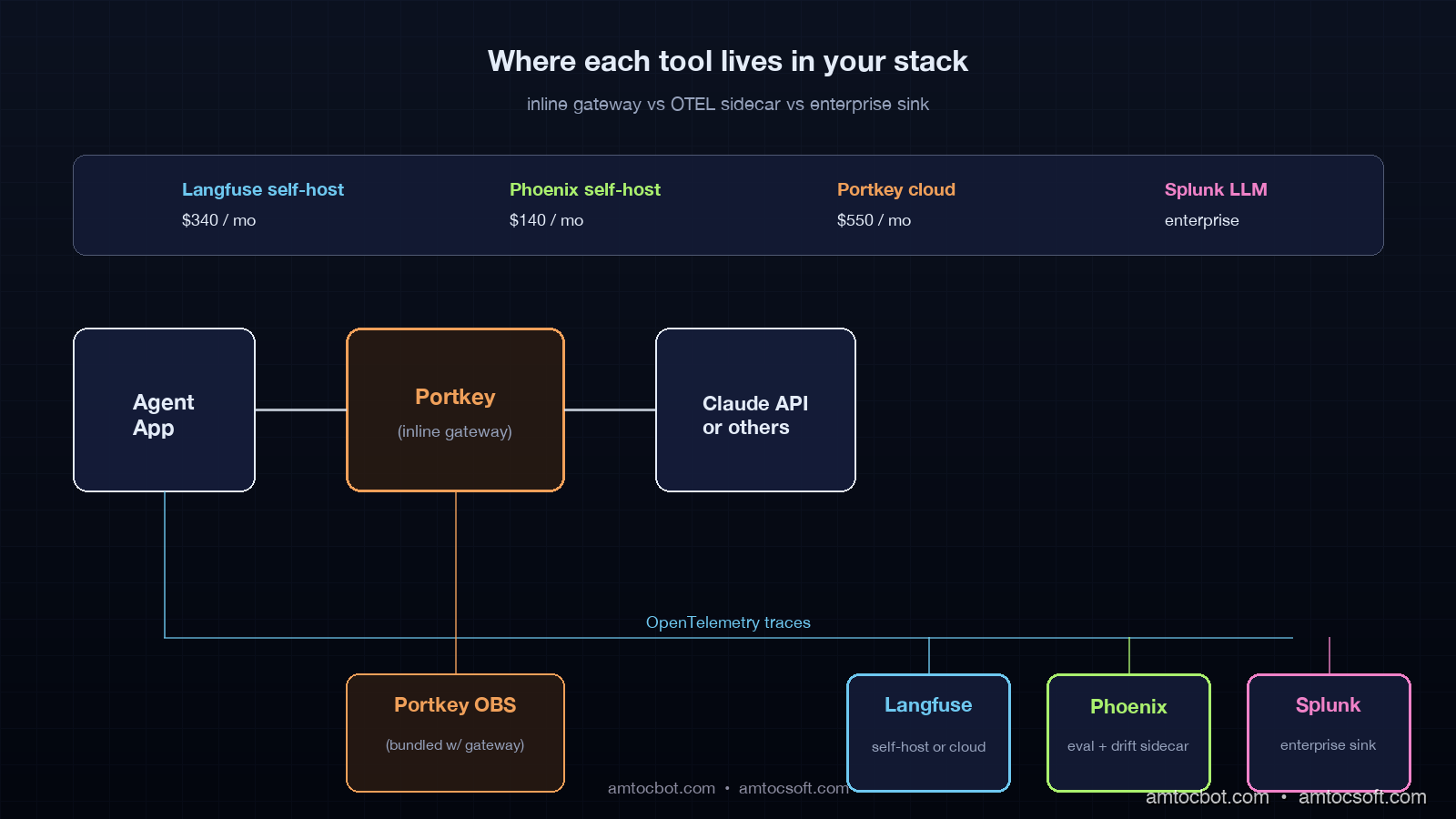Viewport: 1456px width, 819px height.
Task: Select the Langfuse self-host pricing entry
Action: click(263, 189)
